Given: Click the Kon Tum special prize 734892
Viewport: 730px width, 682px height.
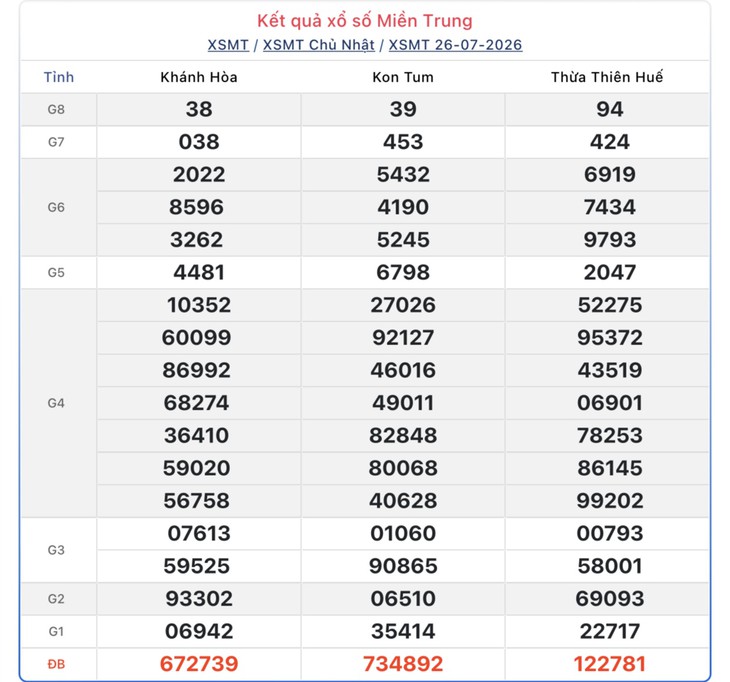Looking at the screenshot, I should (x=403, y=664).
